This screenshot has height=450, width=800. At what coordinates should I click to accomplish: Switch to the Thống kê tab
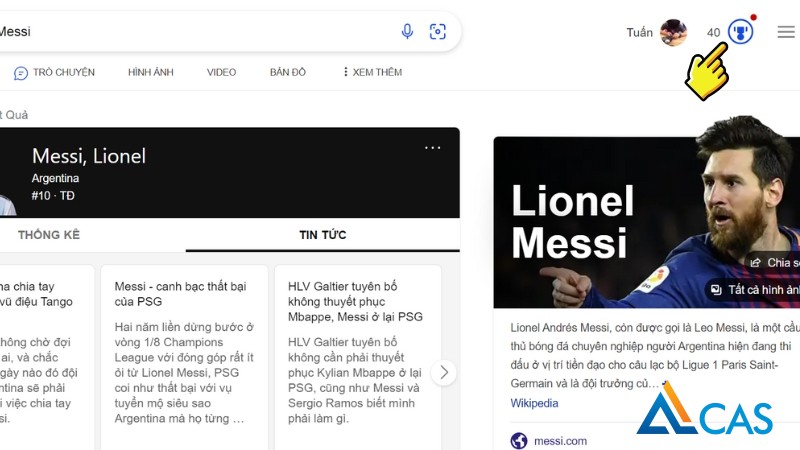coord(49,235)
